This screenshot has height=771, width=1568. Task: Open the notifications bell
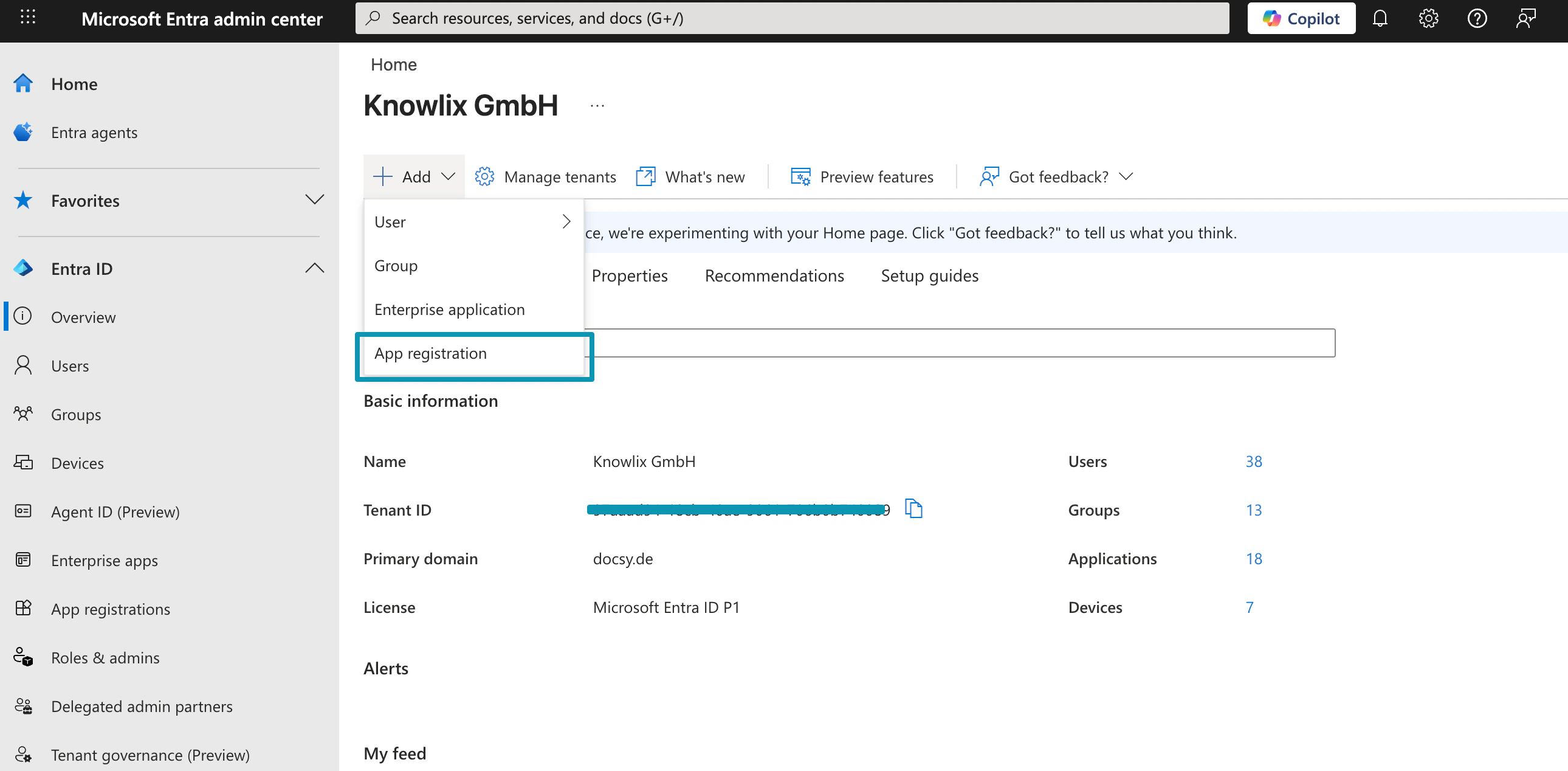pos(1380,18)
